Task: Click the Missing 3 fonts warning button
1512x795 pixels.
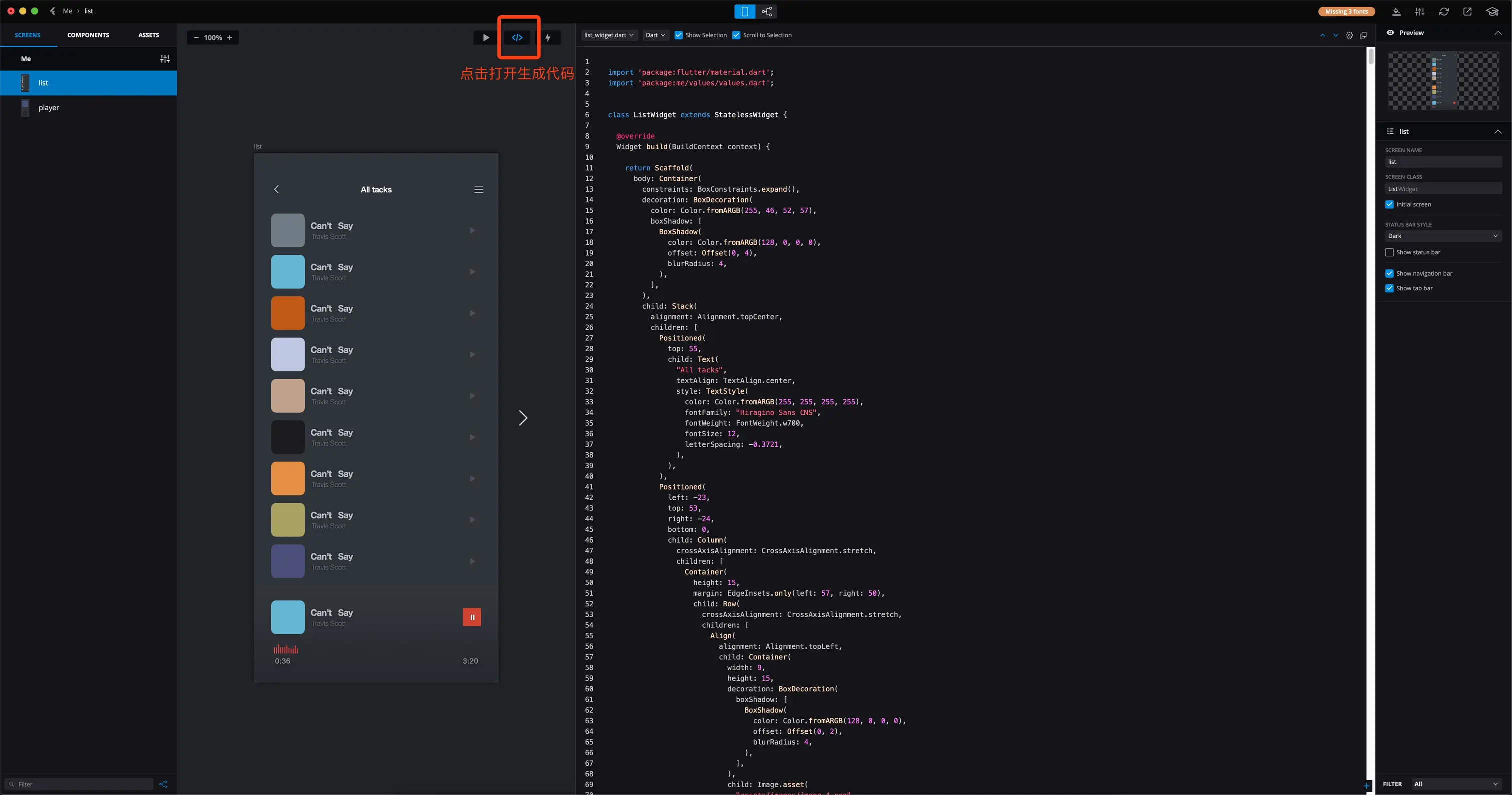Action: coord(1346,11)
